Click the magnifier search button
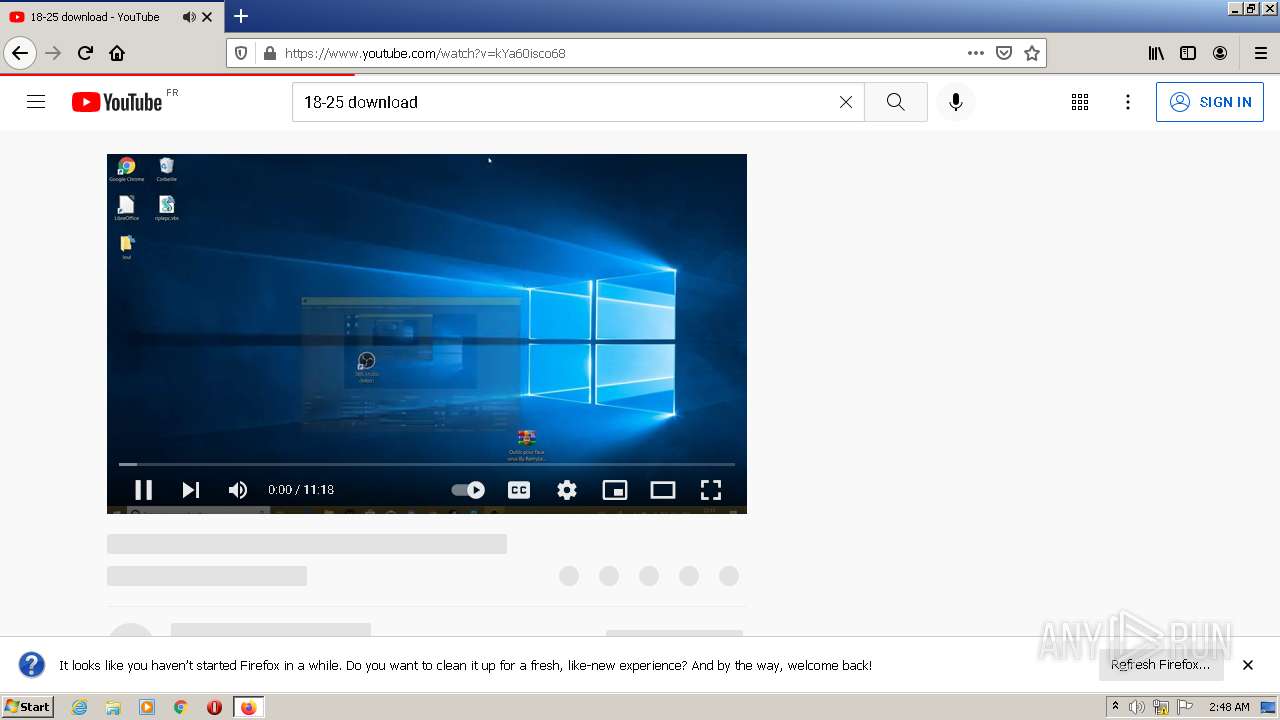Screen dimensions: 1280x720 pos(896,102)
